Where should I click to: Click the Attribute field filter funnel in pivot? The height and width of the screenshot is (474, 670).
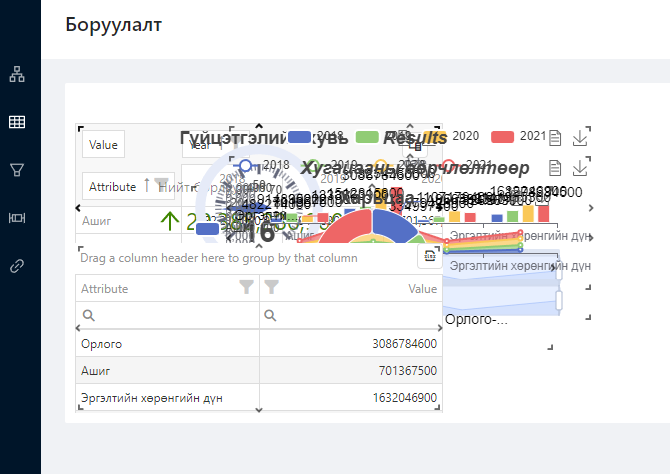pos(161,184)
